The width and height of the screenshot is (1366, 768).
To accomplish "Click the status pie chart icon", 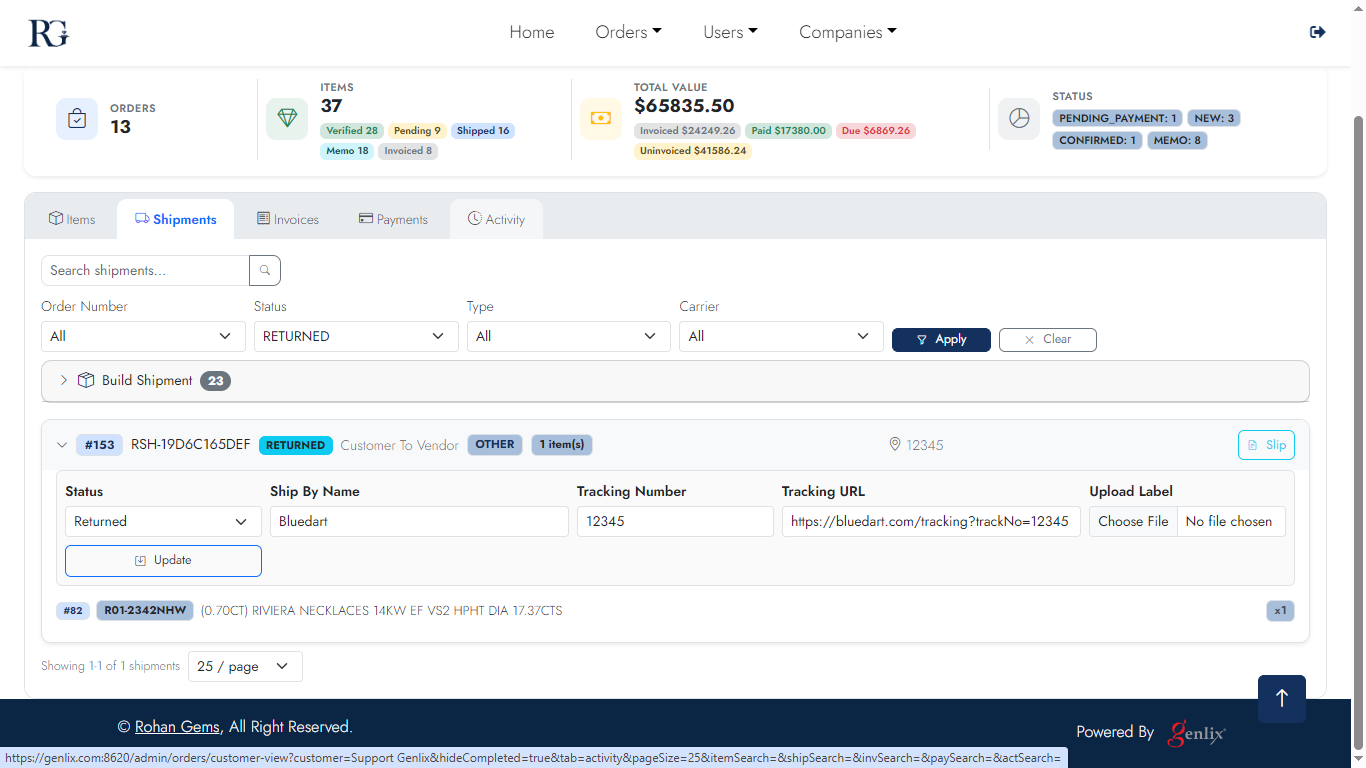I will (x=1018, y=119).
